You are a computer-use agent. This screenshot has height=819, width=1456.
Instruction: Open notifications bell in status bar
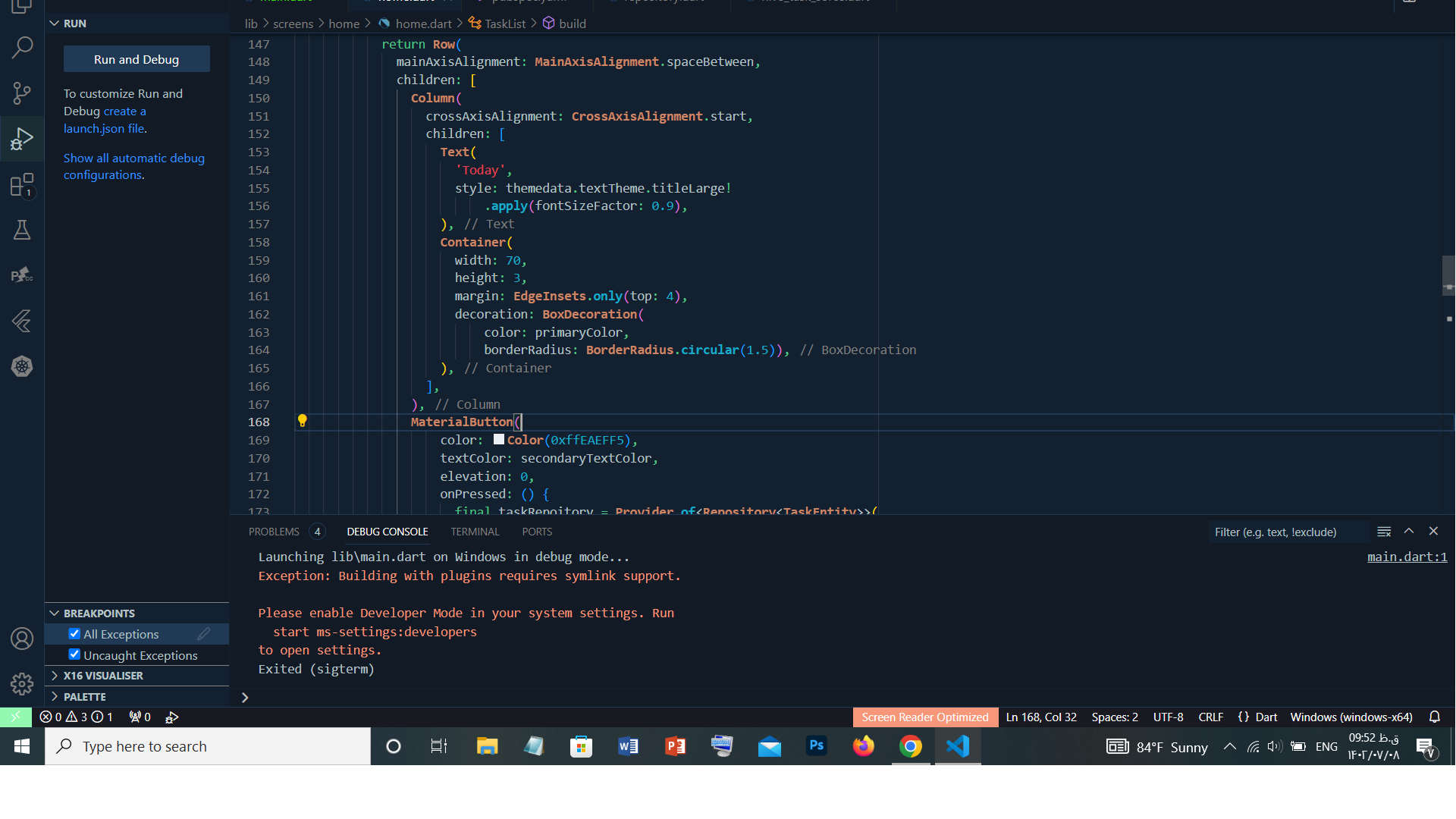[1435, 717]
